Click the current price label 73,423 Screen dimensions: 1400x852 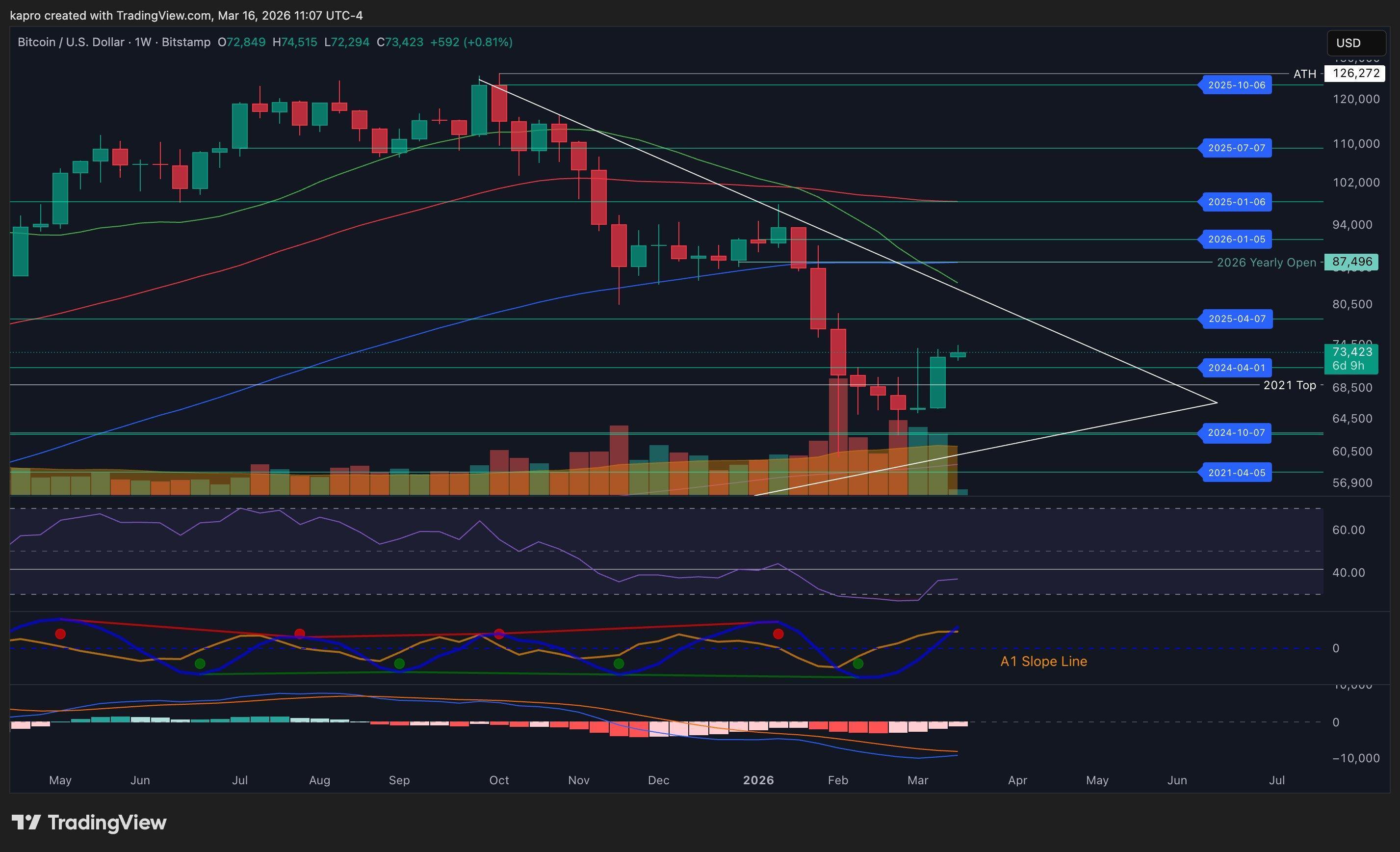coord(1353,352)
